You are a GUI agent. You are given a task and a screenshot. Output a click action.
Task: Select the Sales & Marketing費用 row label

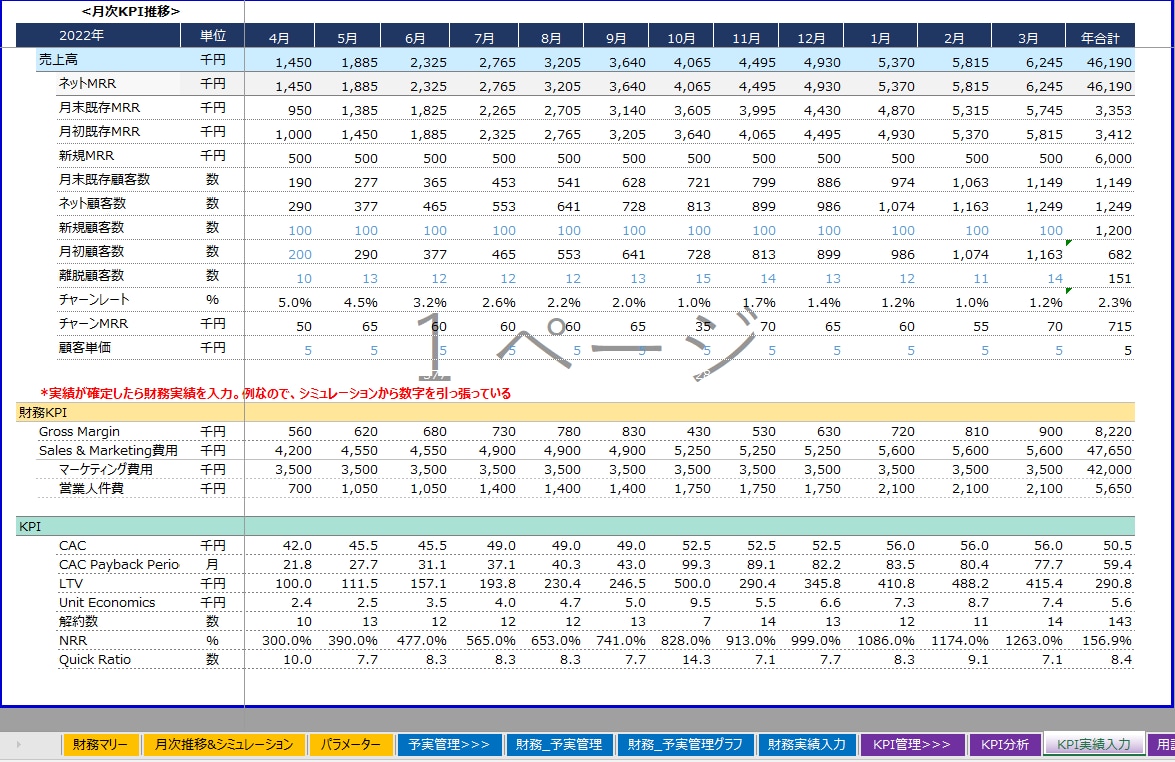tap(108, 450)
